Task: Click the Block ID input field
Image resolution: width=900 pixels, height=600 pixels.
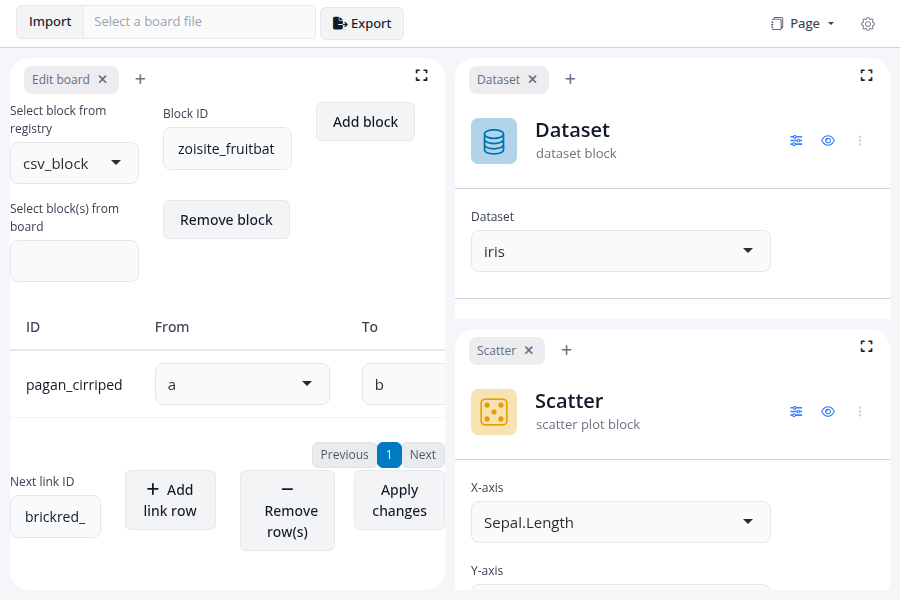Action: click(x=227, y=149)
